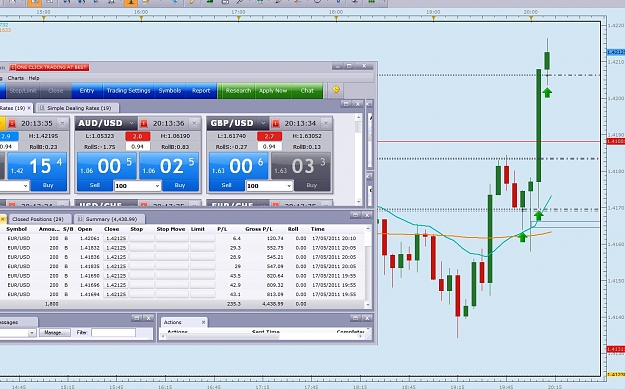Open the green Research button
The image size is (625, 389).
pyautogui.click(x=238, y=91)
